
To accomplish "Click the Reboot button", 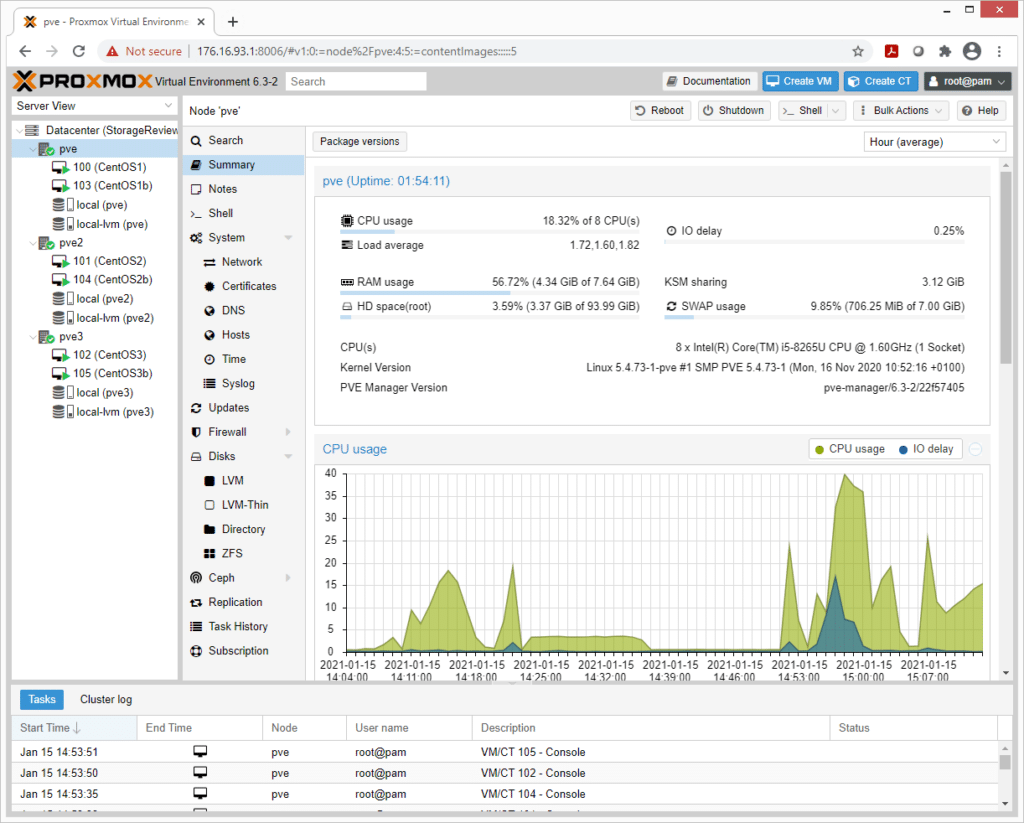I will [660, 111].
